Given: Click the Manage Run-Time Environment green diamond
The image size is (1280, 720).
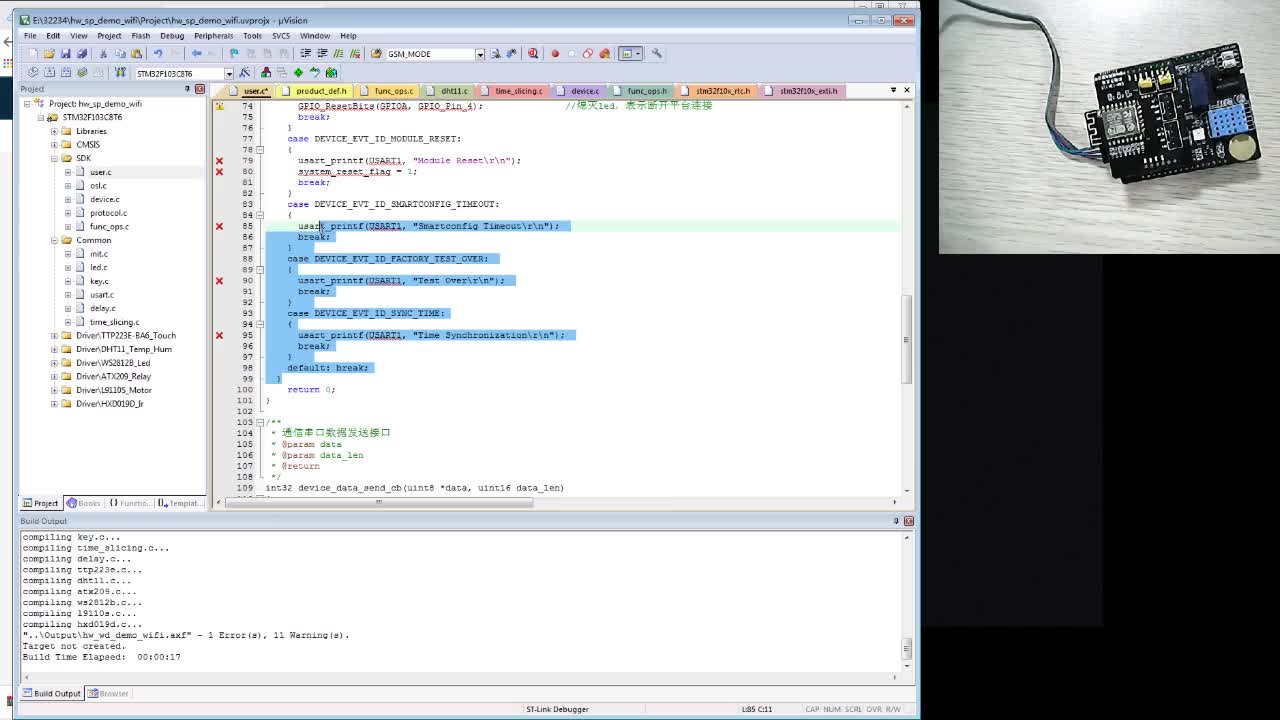Looking at the screenshot, I should (298, 73).
